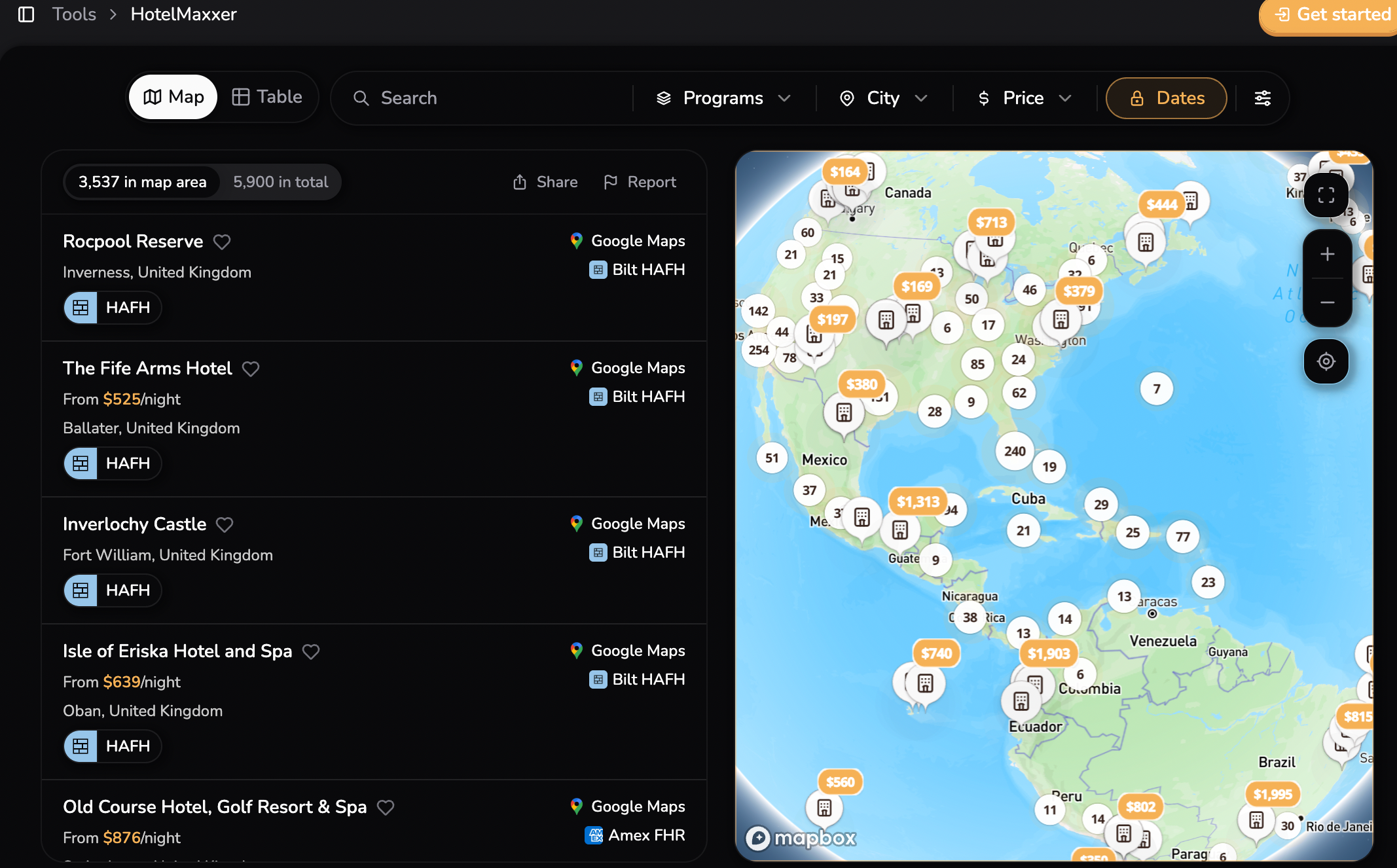This screenshot has width=1397, height=868.
Task: Favorite Rocpool Reserve with heart icon
Action: click(222, 242)
